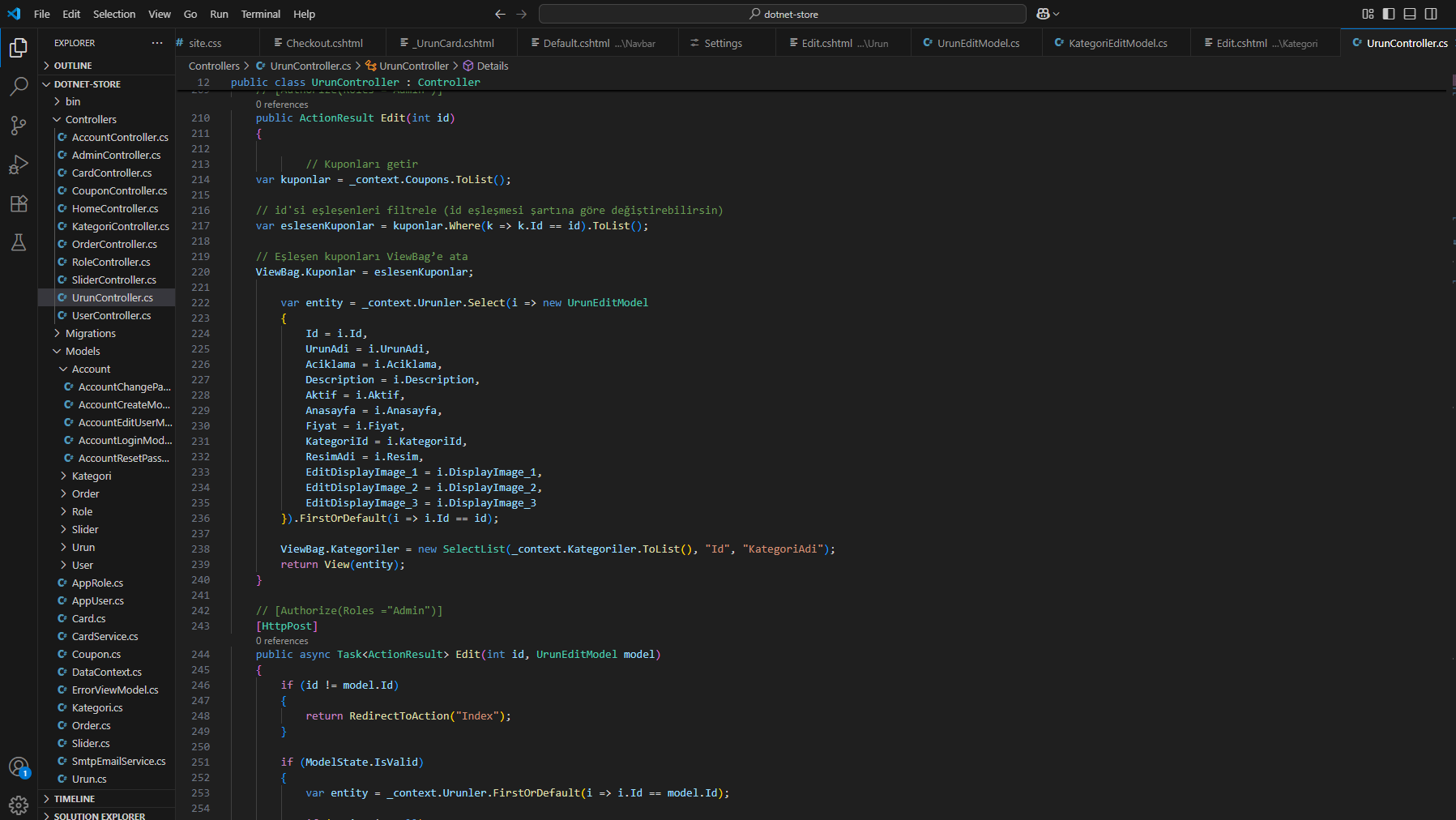Click the sticky class UrunController header line
The image size is (1456, 820).
click(810, 82)
